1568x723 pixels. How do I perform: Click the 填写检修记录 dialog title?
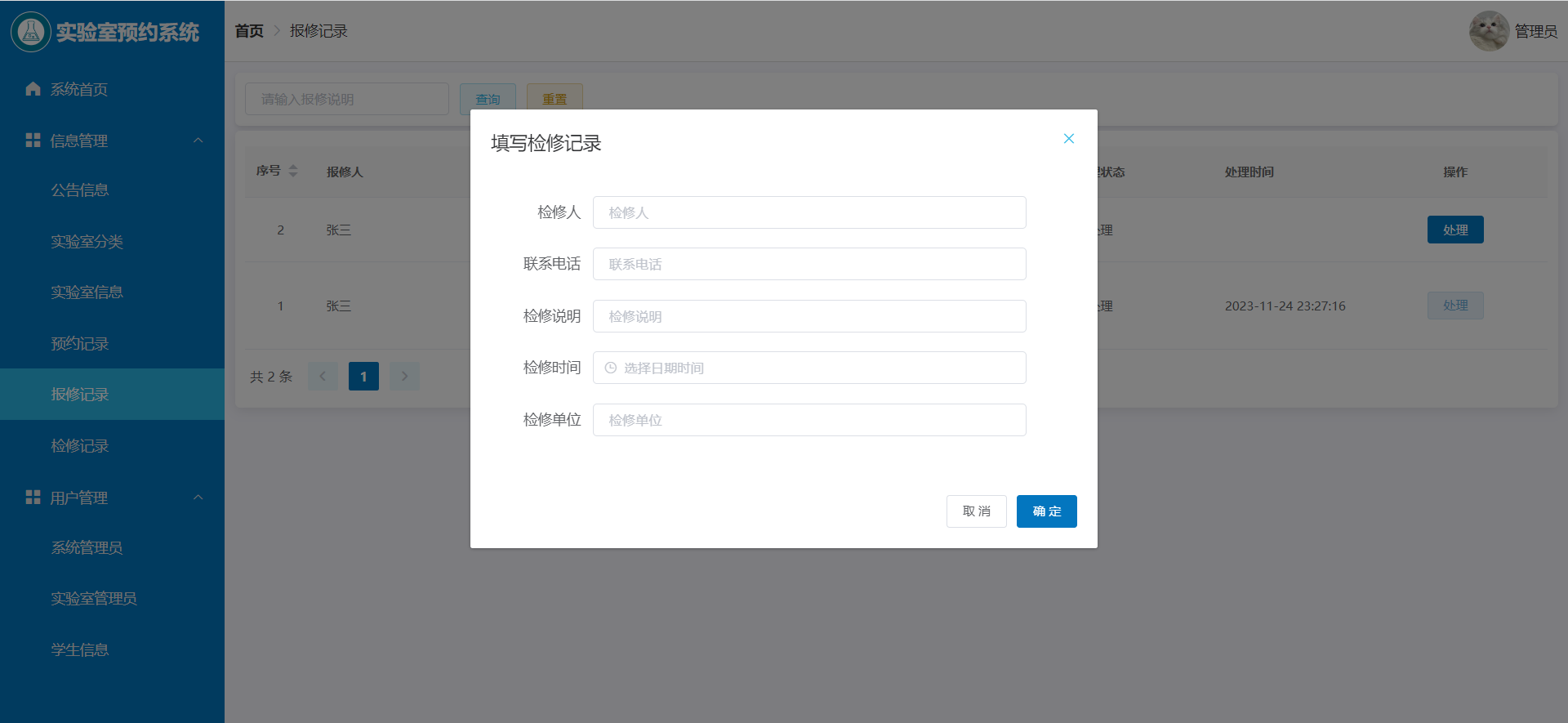(x=546, y=143)
